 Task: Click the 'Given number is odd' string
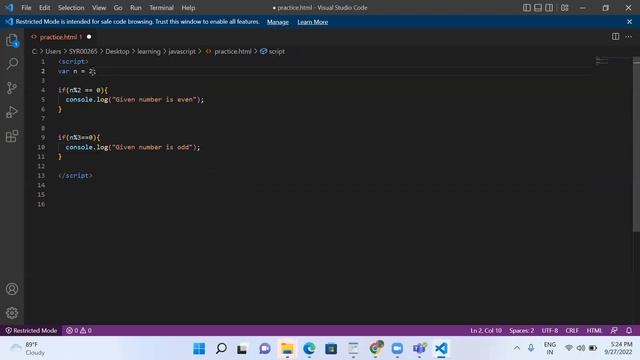pyautogui.click(x=153, y=147)
